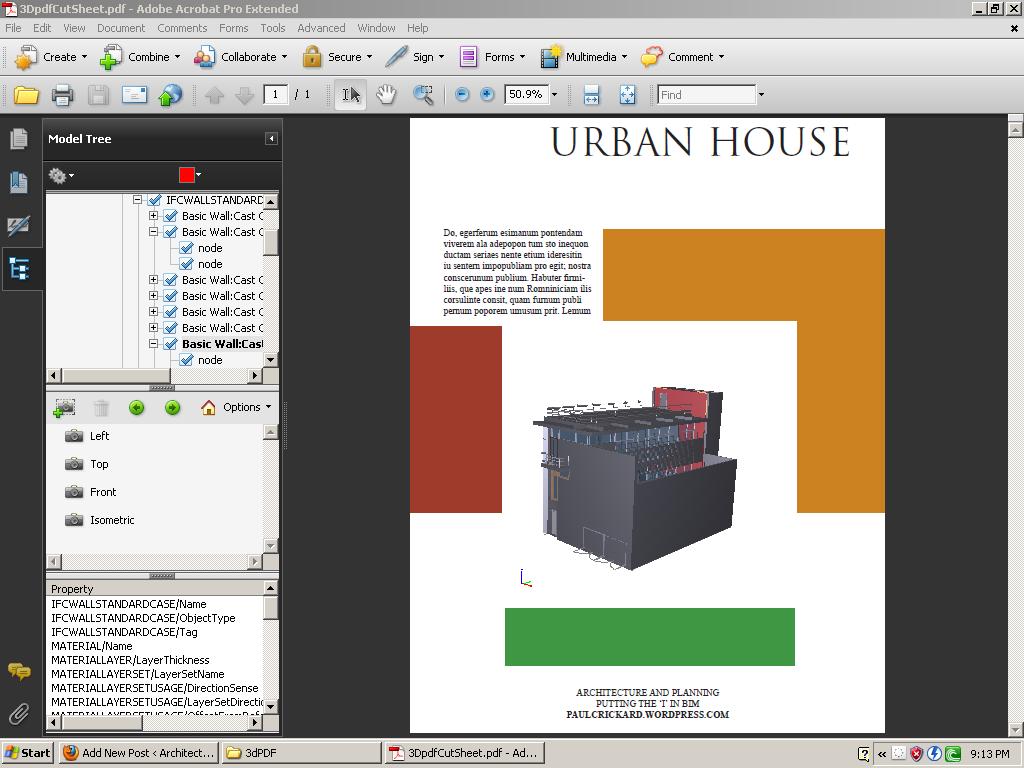The image size is (1024, 768).
Task: Open the Document menu
Action: tap(121, 28)
